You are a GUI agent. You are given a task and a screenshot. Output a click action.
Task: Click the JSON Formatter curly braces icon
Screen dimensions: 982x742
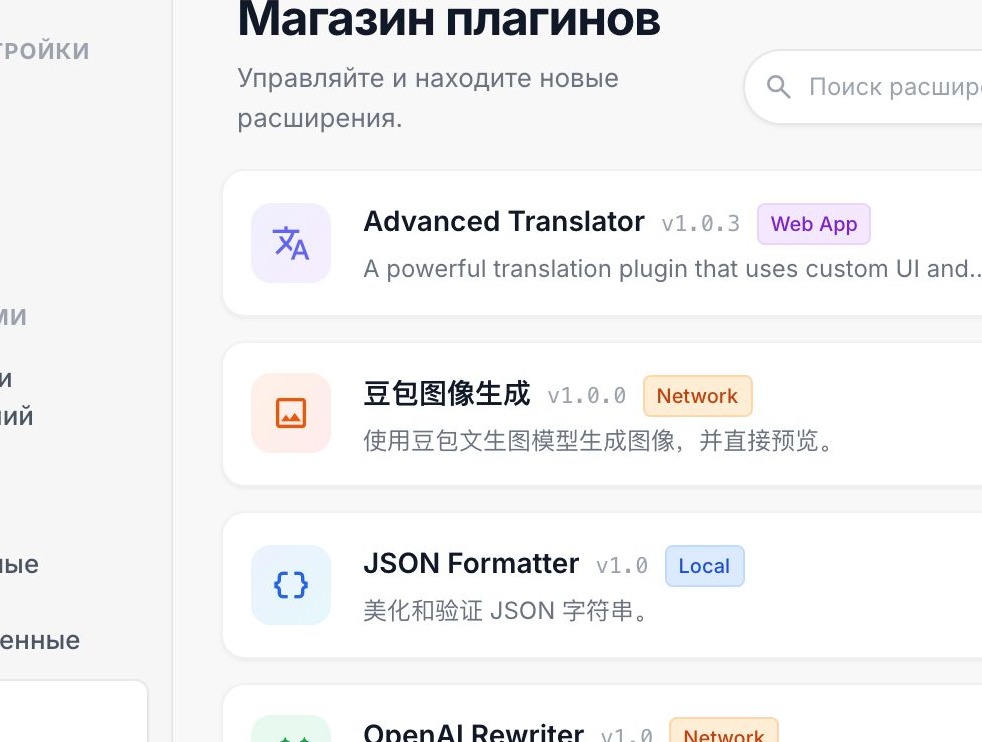point(291,585)
